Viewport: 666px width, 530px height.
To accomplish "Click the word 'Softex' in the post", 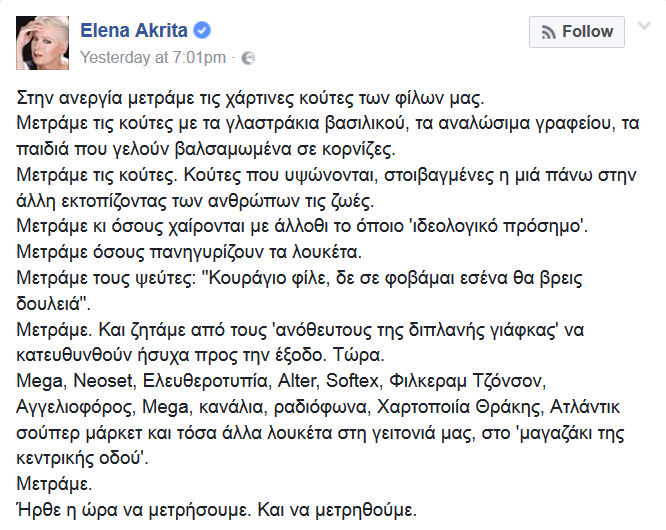I will 354,381.
